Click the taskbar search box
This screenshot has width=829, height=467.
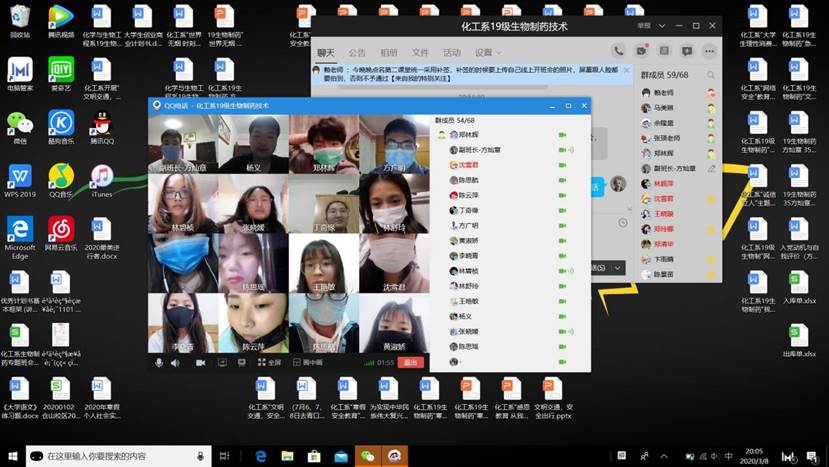(x=118, y=456)
